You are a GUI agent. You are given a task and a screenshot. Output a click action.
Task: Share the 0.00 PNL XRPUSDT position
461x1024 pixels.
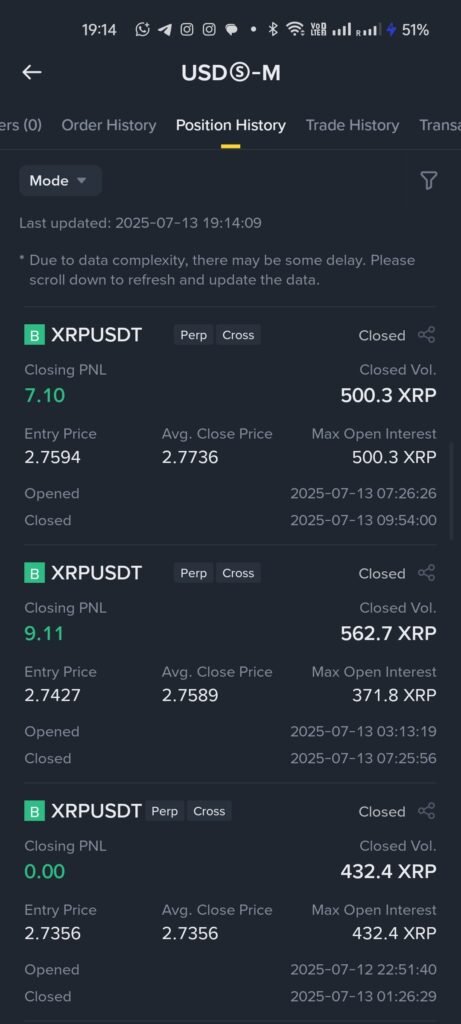pos(426,812)
